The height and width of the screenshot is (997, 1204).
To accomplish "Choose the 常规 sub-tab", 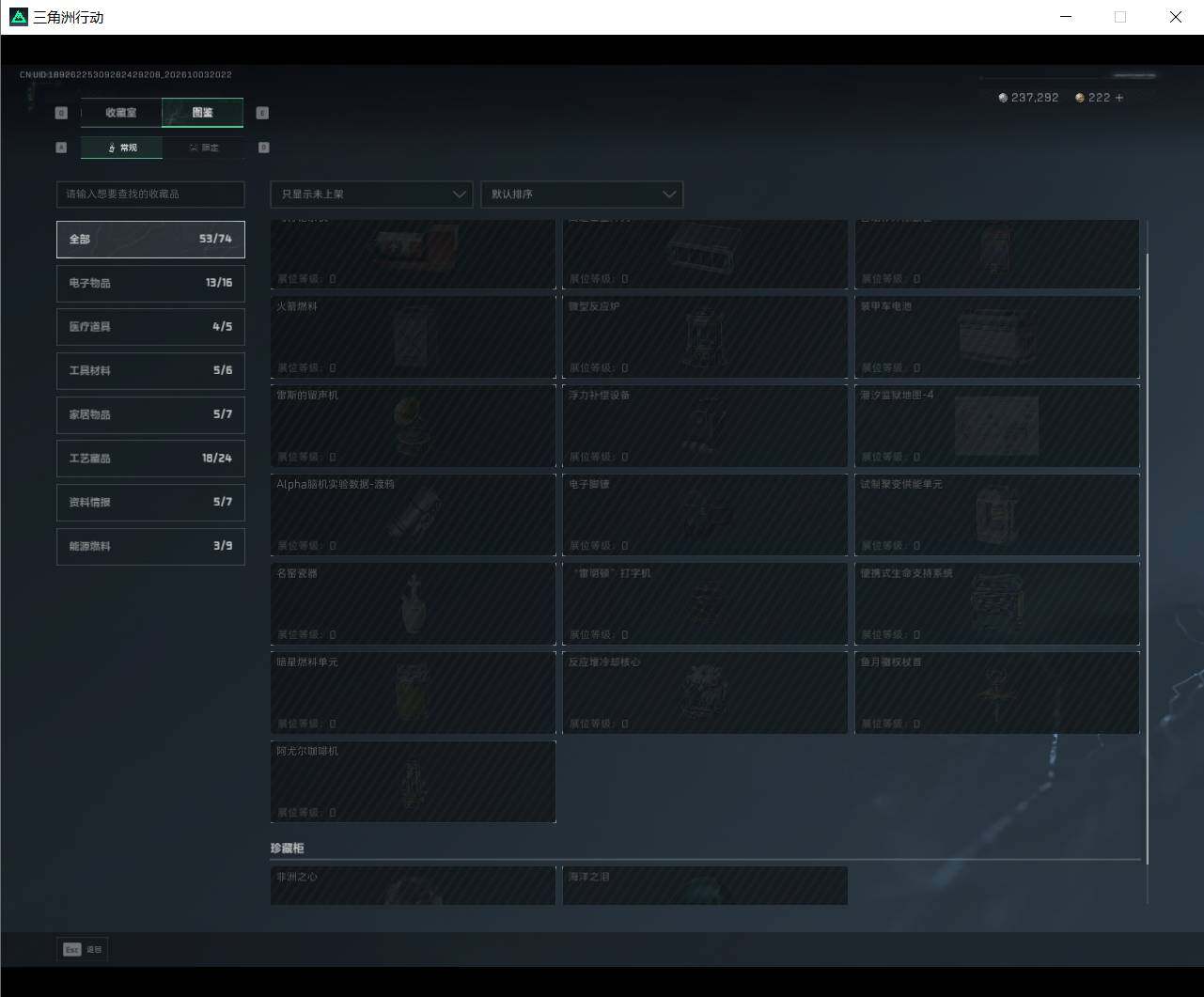I will pyautogui.click(x=121, y=148).
